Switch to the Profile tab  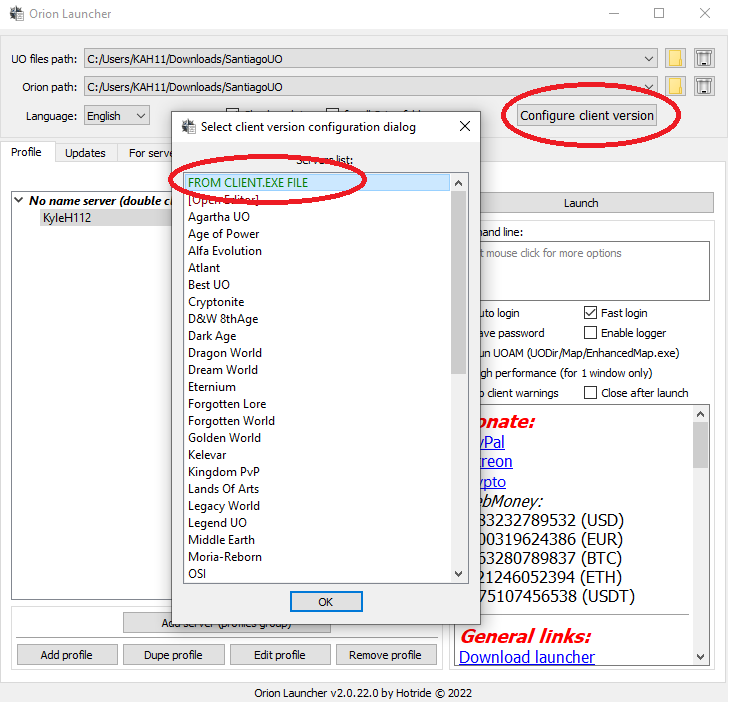click(x=26, y=153)
